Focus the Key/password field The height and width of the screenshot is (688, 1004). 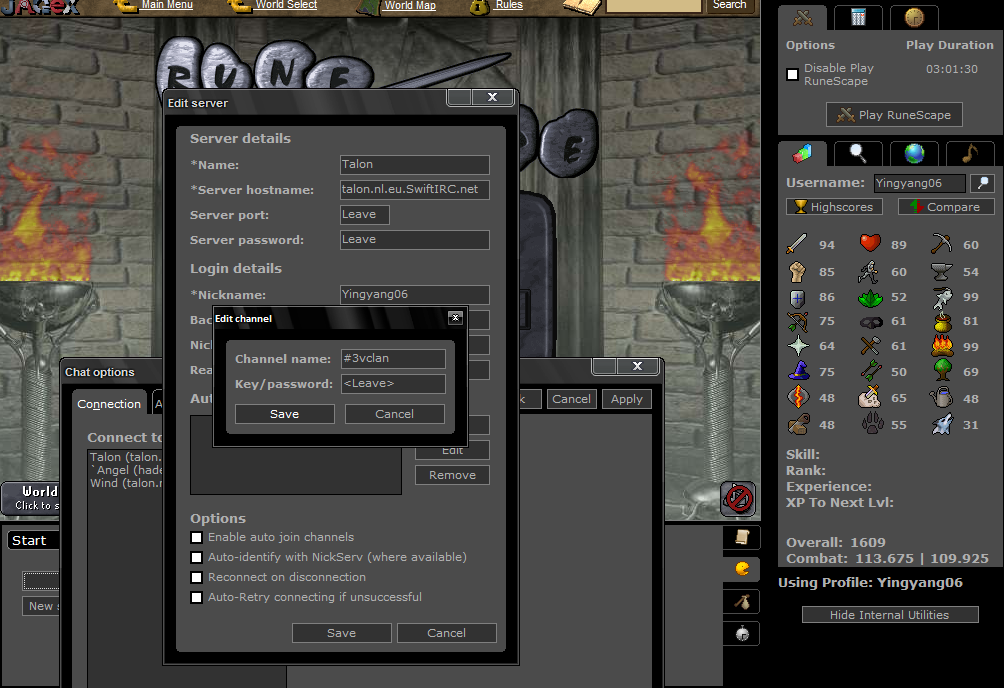point(393,384)
